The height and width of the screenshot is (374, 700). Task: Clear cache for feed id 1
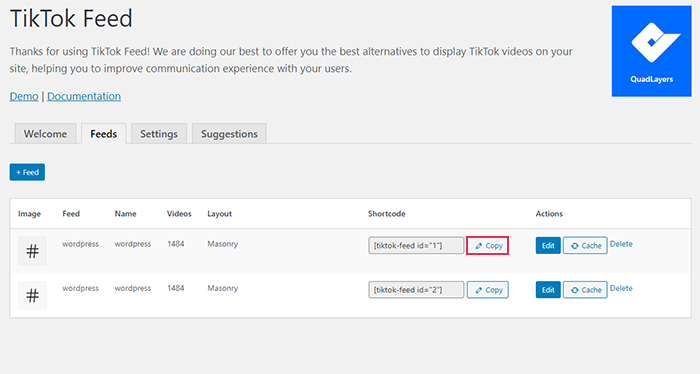(585, 245)
